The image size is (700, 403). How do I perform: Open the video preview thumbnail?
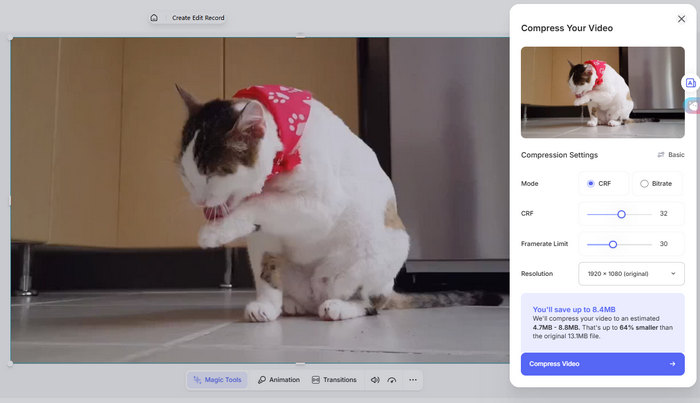click(x=603, y=92)
